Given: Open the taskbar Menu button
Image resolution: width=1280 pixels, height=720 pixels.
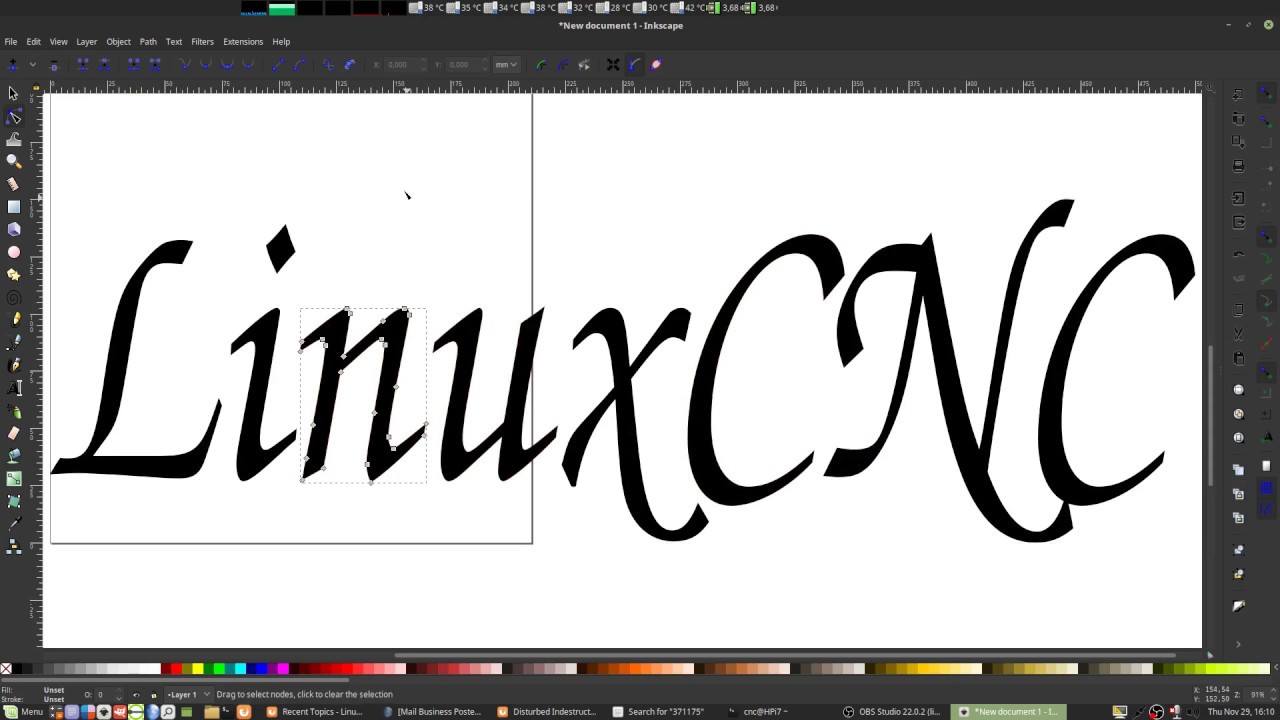Looking at the screenshot, I should 22,712.
